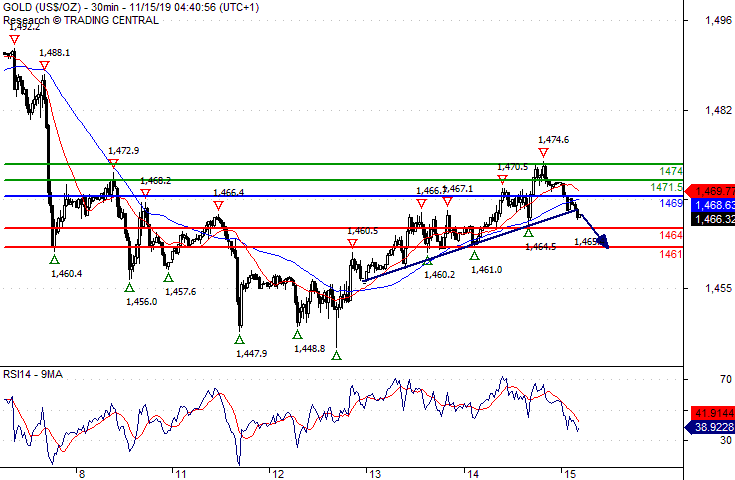Click the Research © TRADING CENTRAL text

point(81,20)
